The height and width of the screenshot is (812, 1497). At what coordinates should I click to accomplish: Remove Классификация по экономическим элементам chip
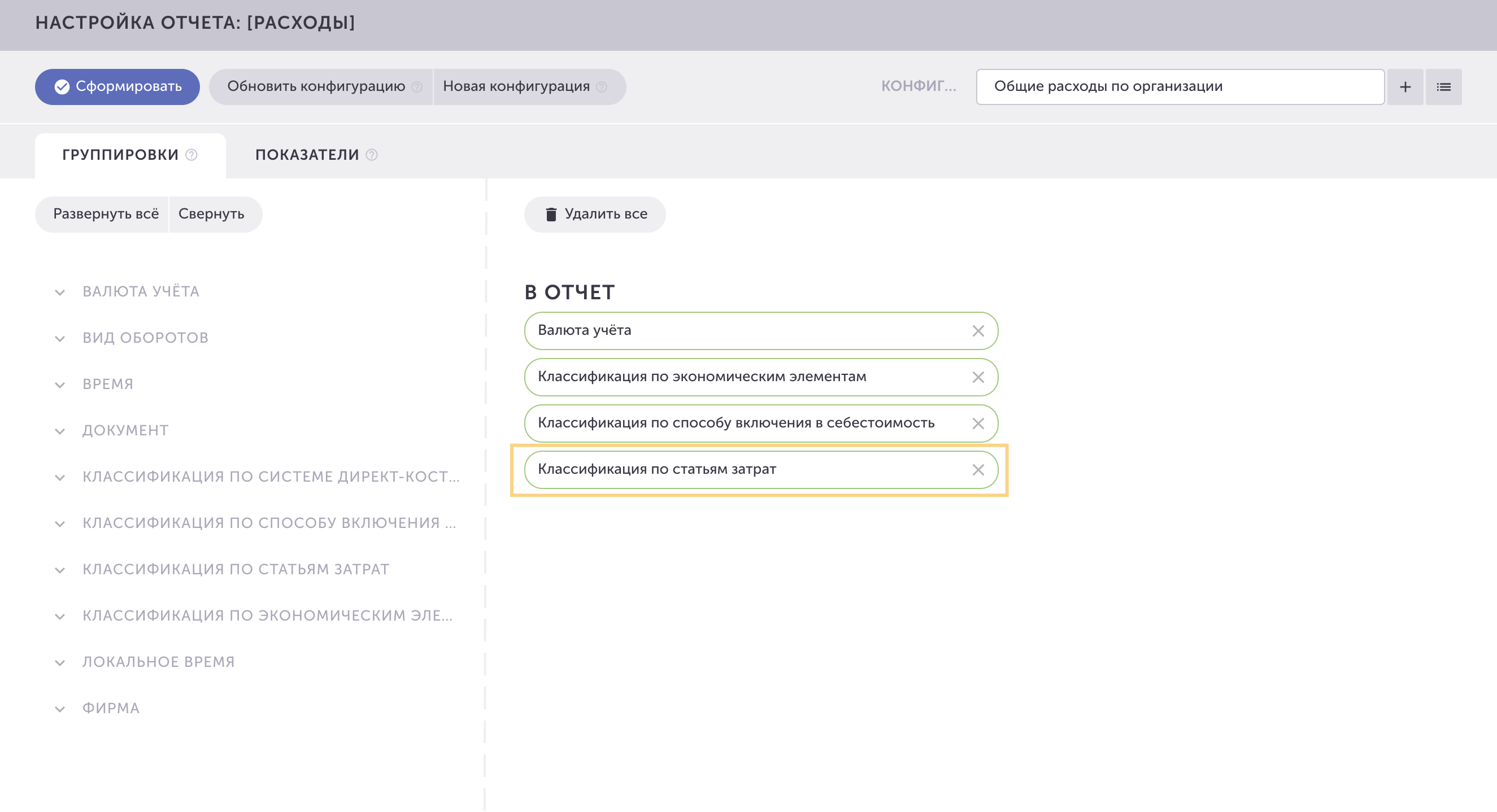pos(978,378)
